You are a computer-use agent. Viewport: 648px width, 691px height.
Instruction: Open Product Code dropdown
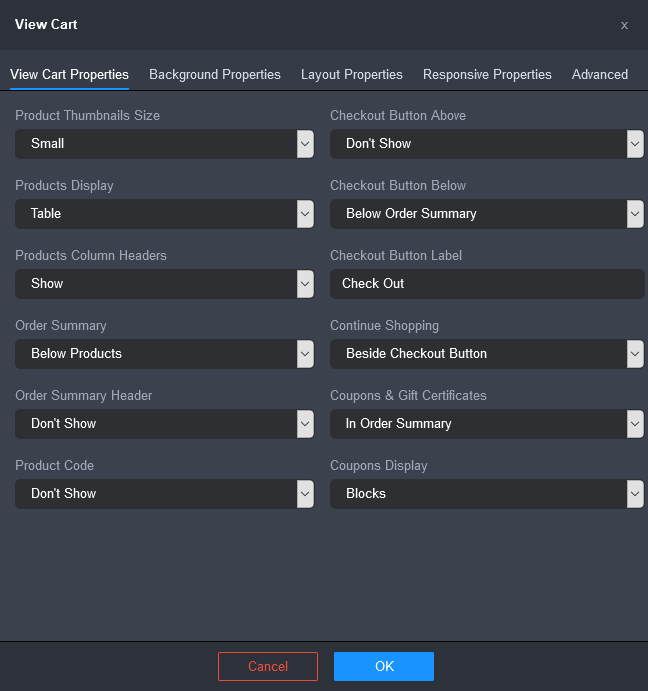pyautogui.click(x=164, y=494)
